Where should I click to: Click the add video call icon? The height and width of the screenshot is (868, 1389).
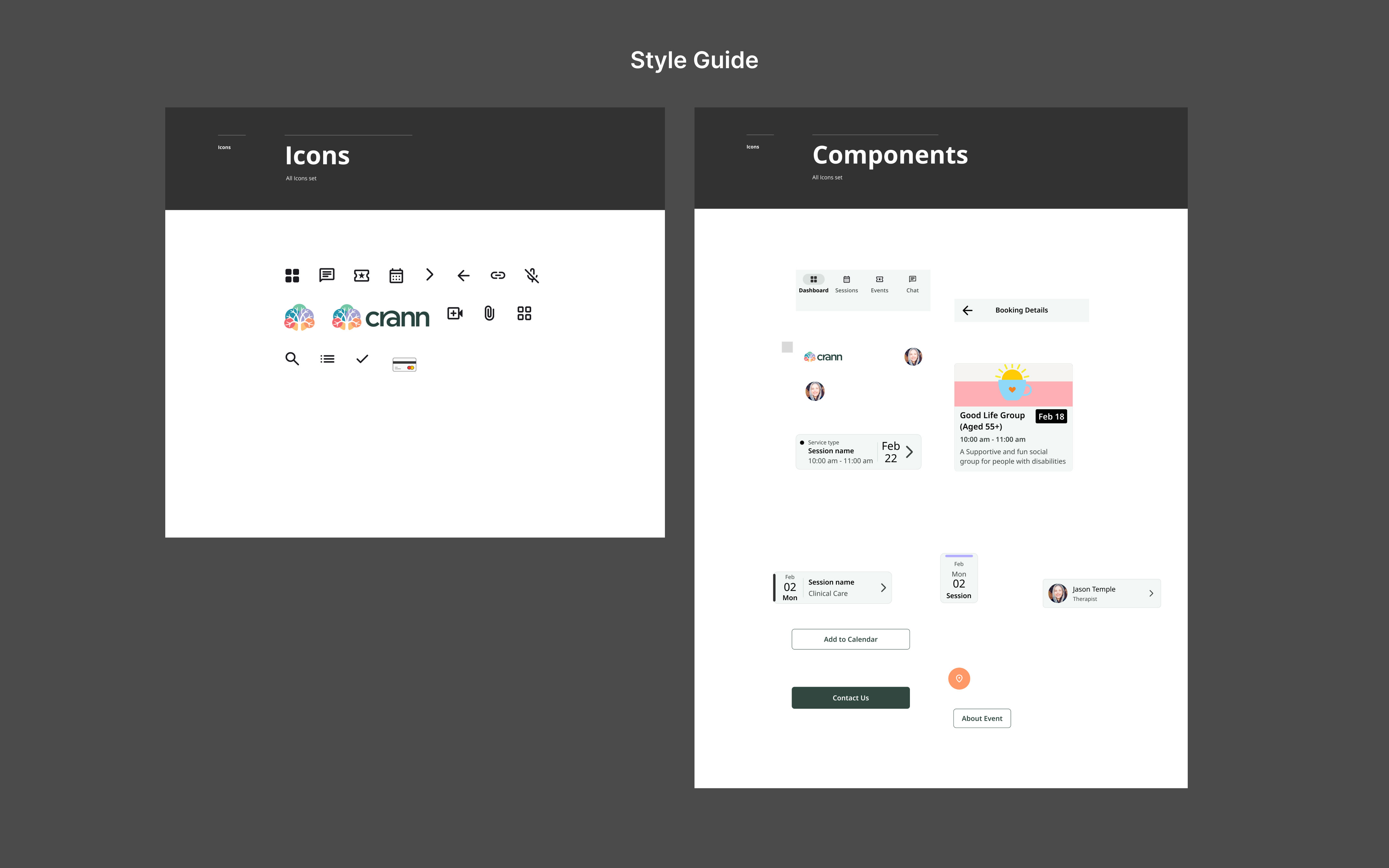click(x=455, y=313)
